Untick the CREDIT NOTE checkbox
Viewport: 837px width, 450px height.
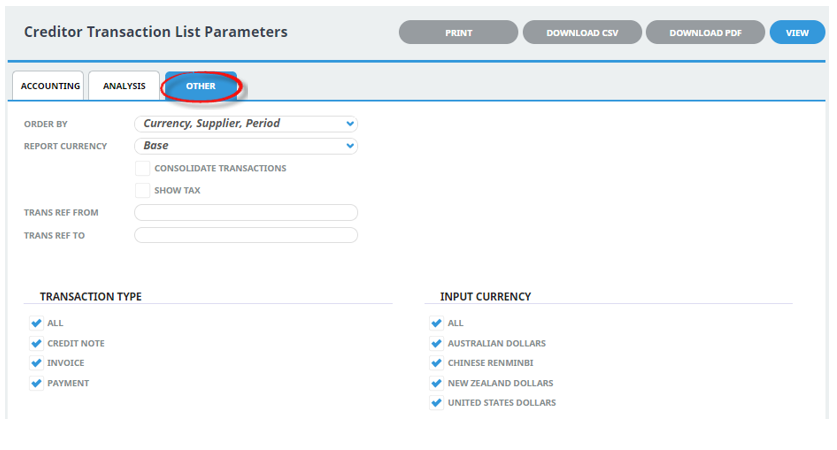pyautogui.click(x=36, y=343)
